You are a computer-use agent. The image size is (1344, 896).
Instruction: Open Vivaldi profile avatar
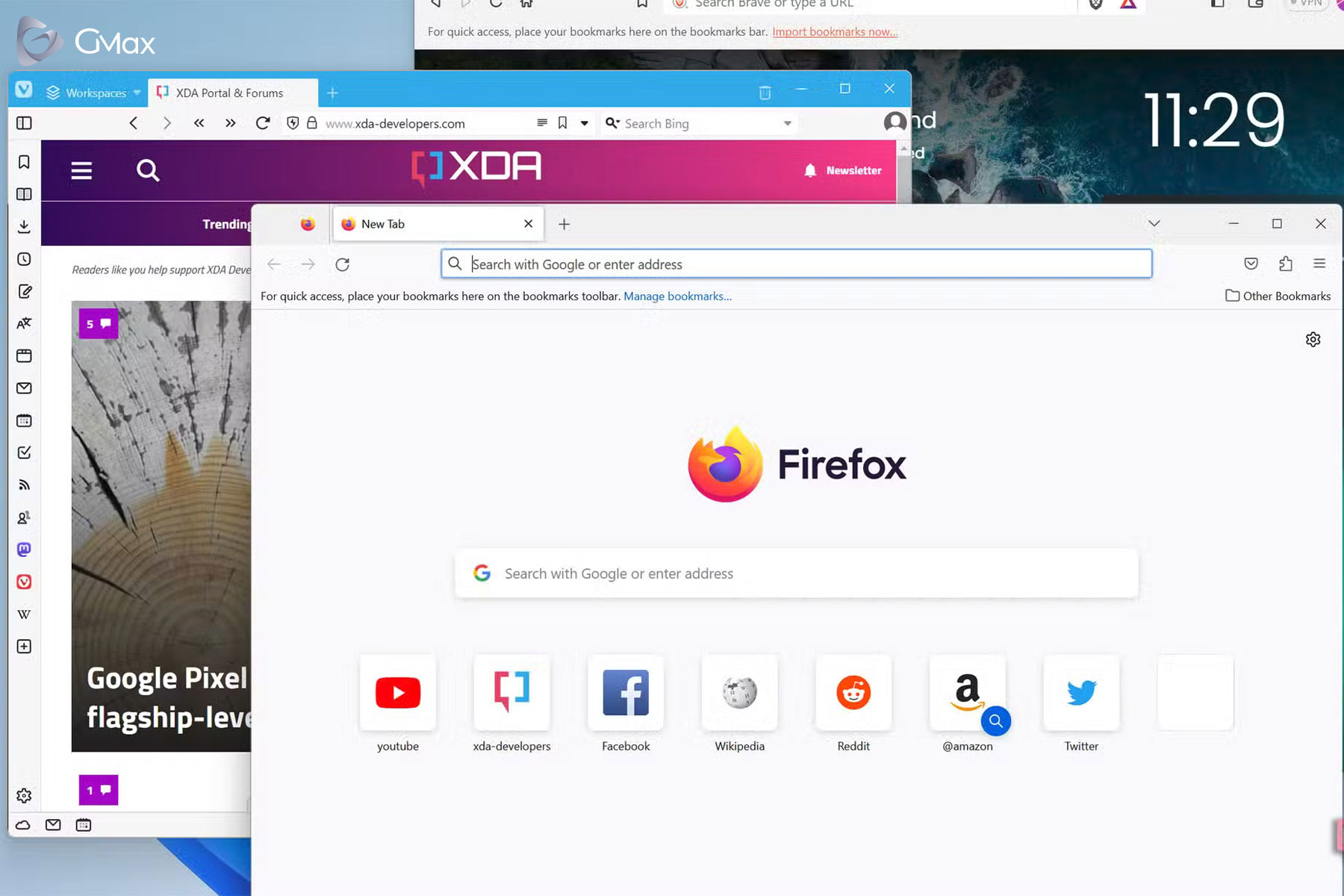[895, 122]
